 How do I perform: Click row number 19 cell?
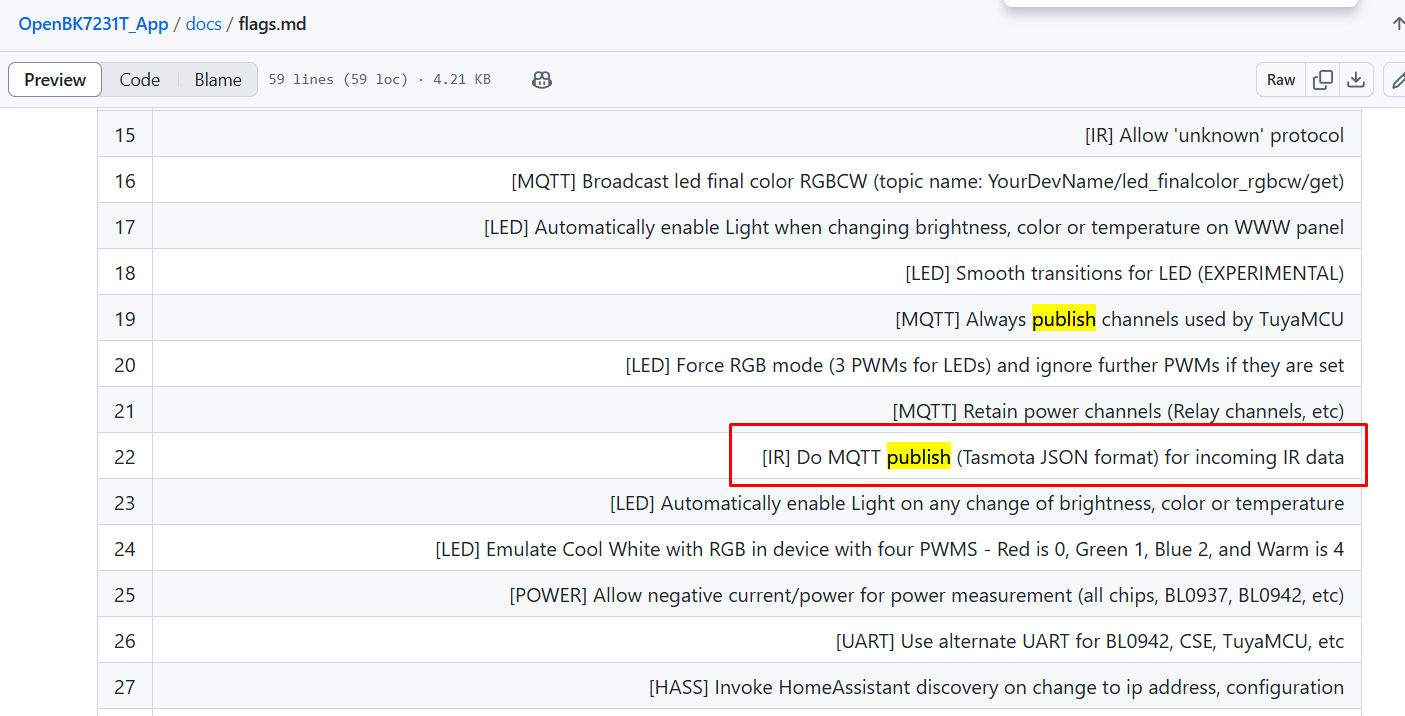coord(125,319)
